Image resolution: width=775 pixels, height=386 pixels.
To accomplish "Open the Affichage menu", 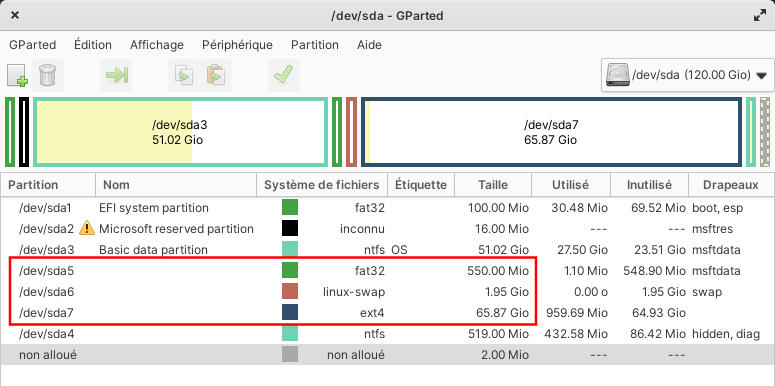I will click(x=157, y=45).
